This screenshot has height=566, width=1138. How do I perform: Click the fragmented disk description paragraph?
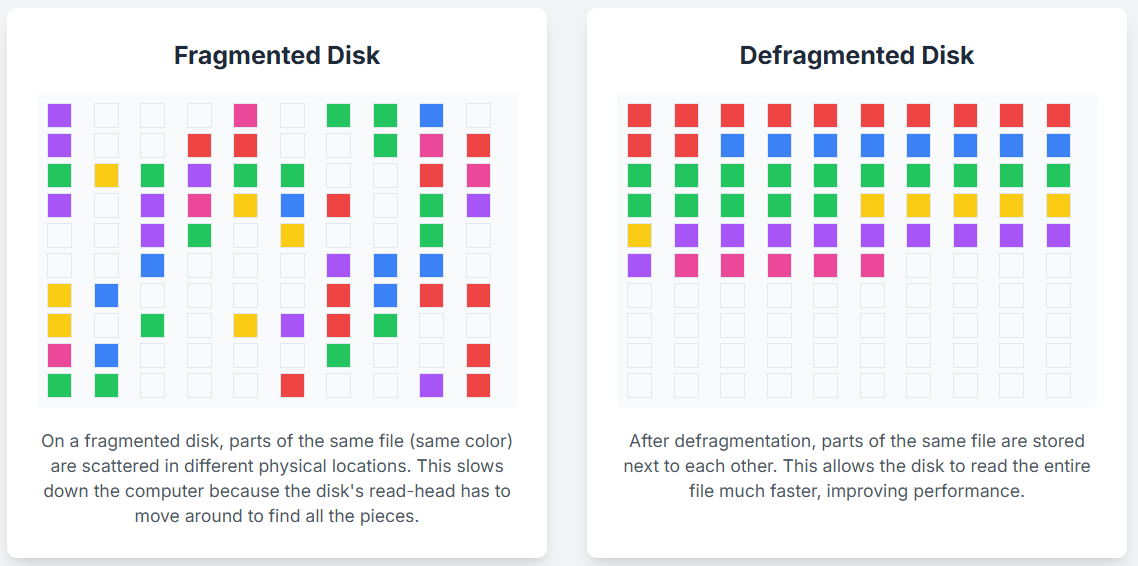[x=277, y=478]
